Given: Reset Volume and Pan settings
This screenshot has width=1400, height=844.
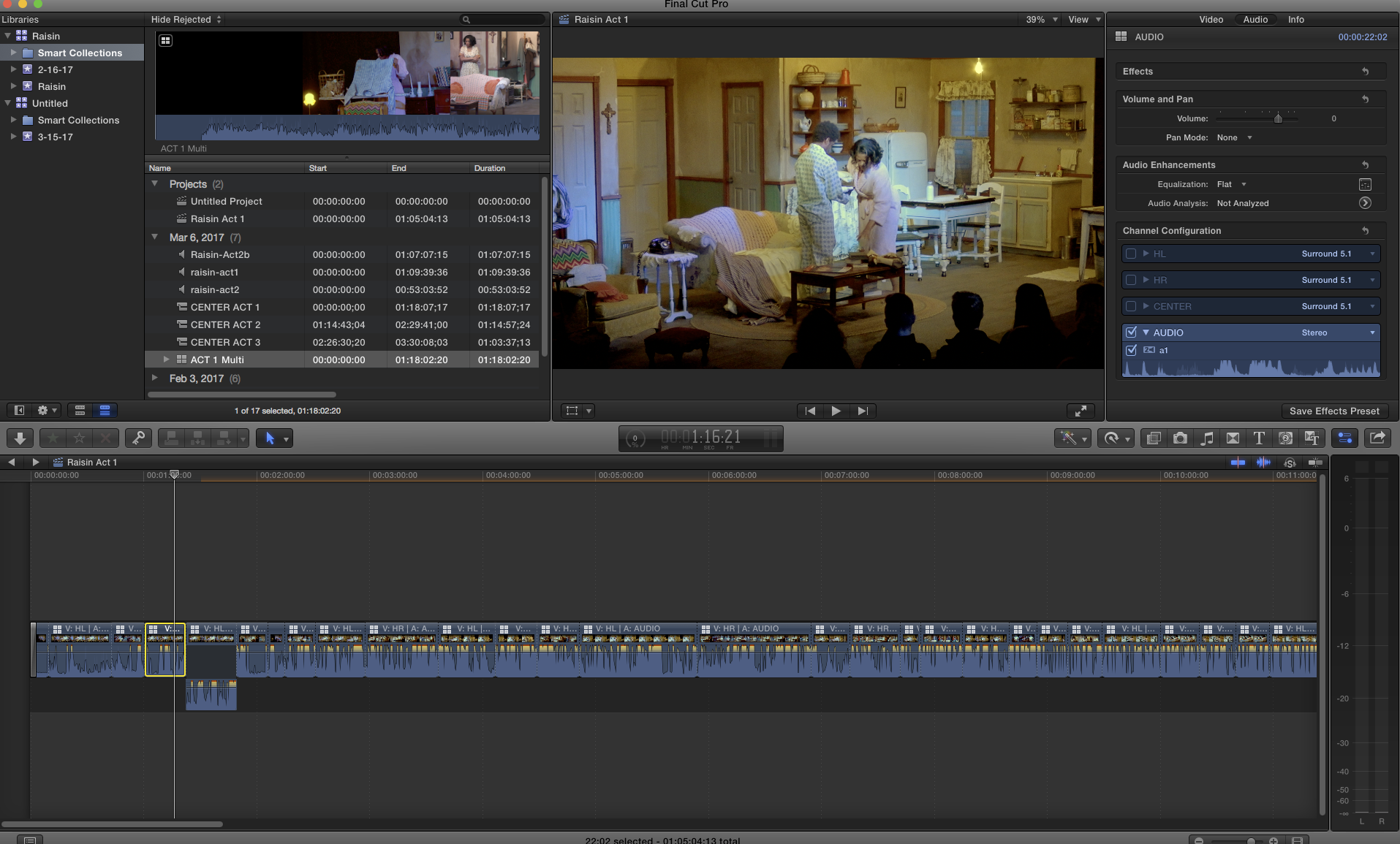Looking at the screenshot, I should [1365, 99].
